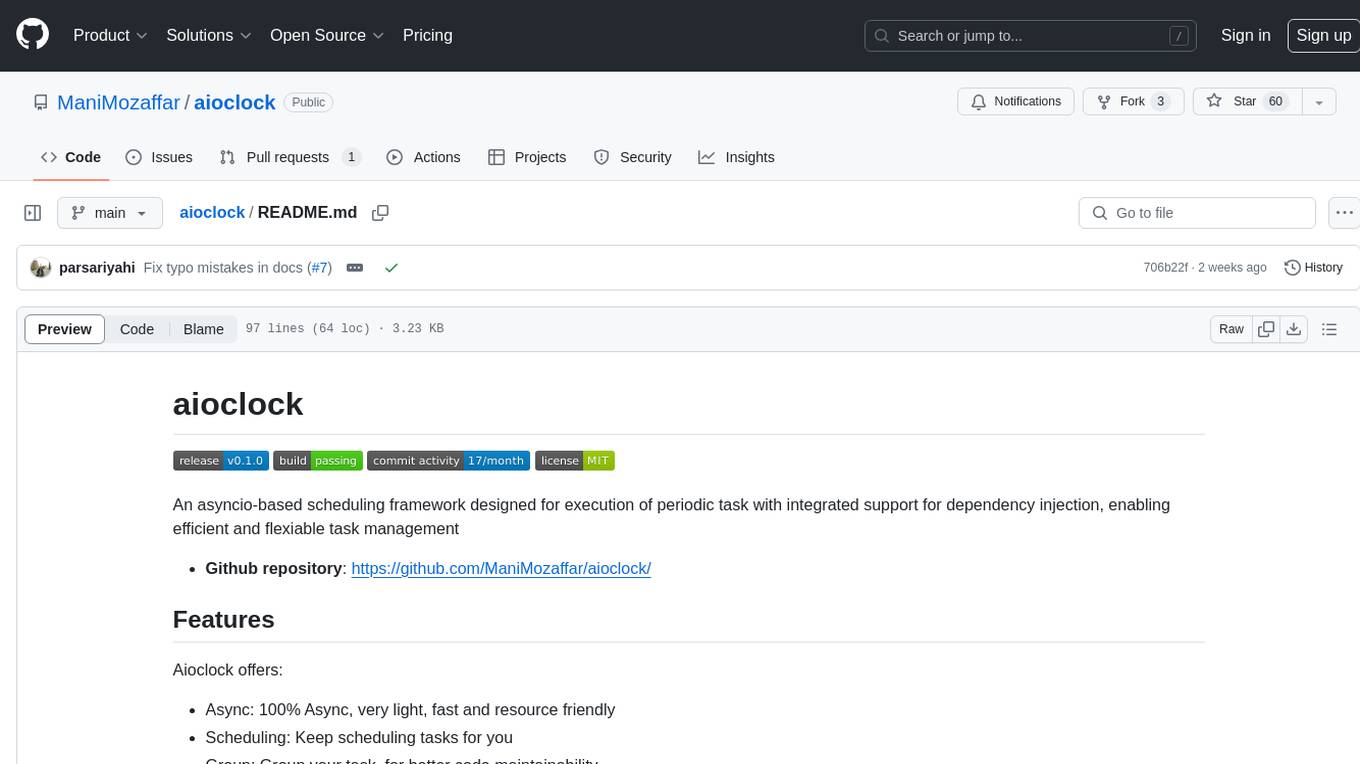Screen dimensions: 1360x764
Task: Open the github.com/ManiMozaffar/aioclock/ URL
Action: tap(501, 568)
